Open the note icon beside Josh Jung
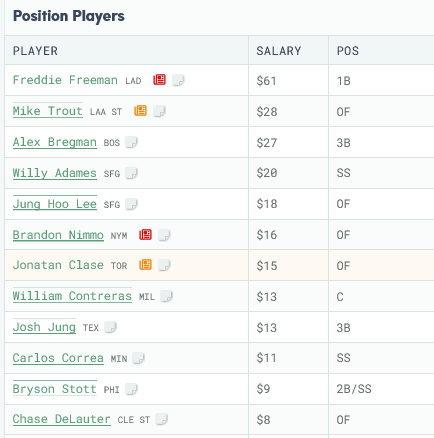434x438 pixels. tap(110, 327)
